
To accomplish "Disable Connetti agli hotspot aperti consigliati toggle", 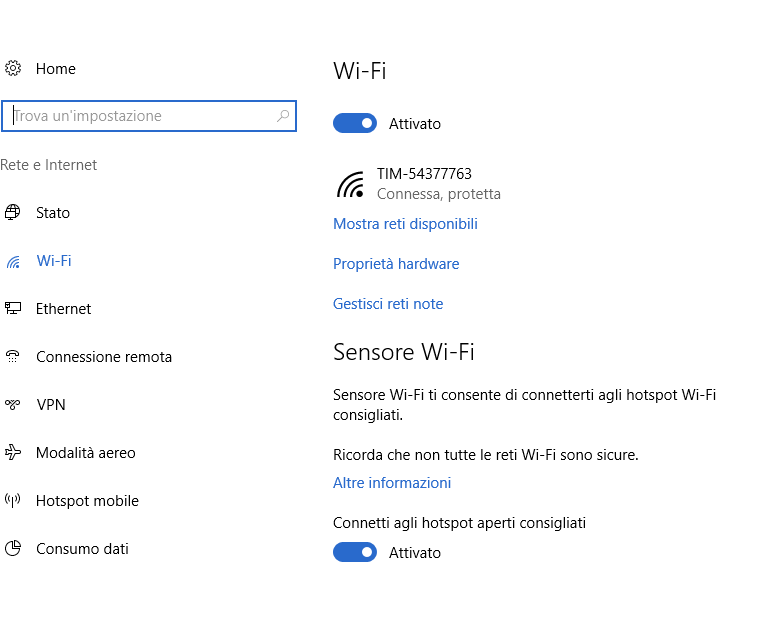I will [355, 552].
